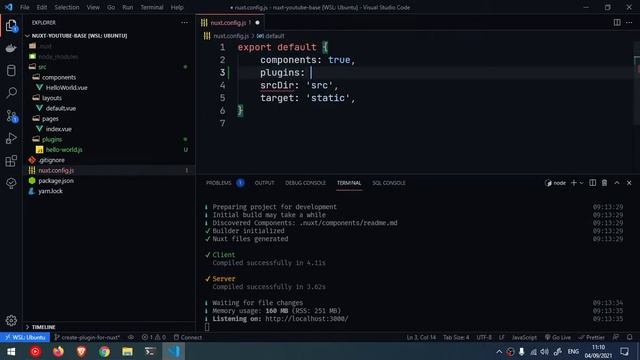
Task: Open the Extensions view
Action: click(11, 161)
